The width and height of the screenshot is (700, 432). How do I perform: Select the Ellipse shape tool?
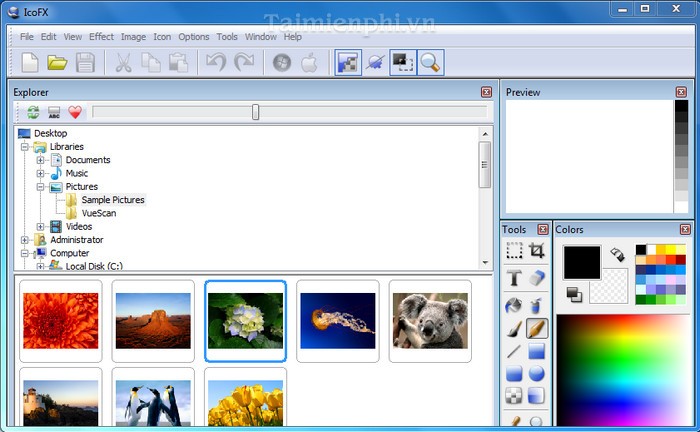point(537,374)
